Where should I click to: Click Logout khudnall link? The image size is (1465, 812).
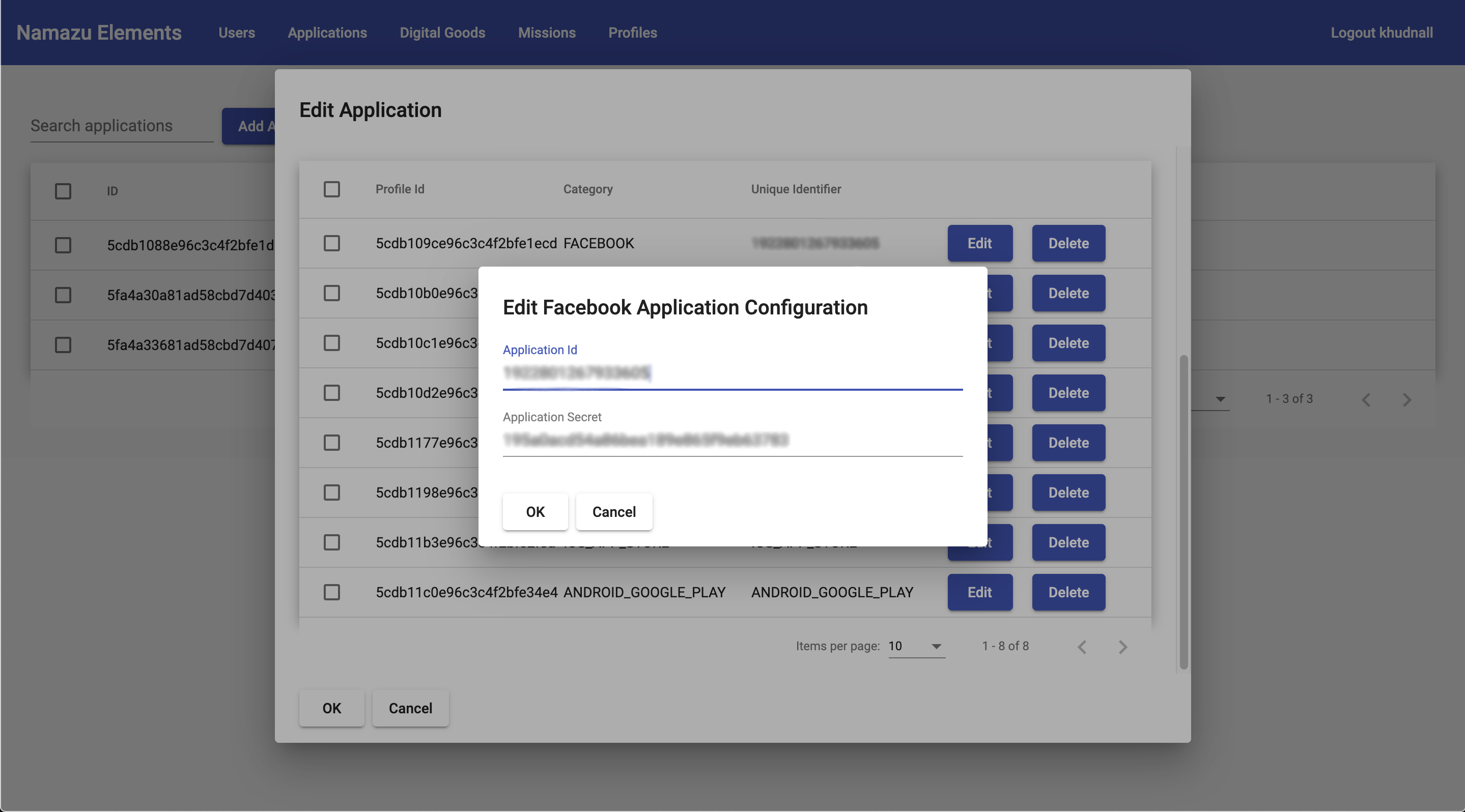coord(1382,33)
